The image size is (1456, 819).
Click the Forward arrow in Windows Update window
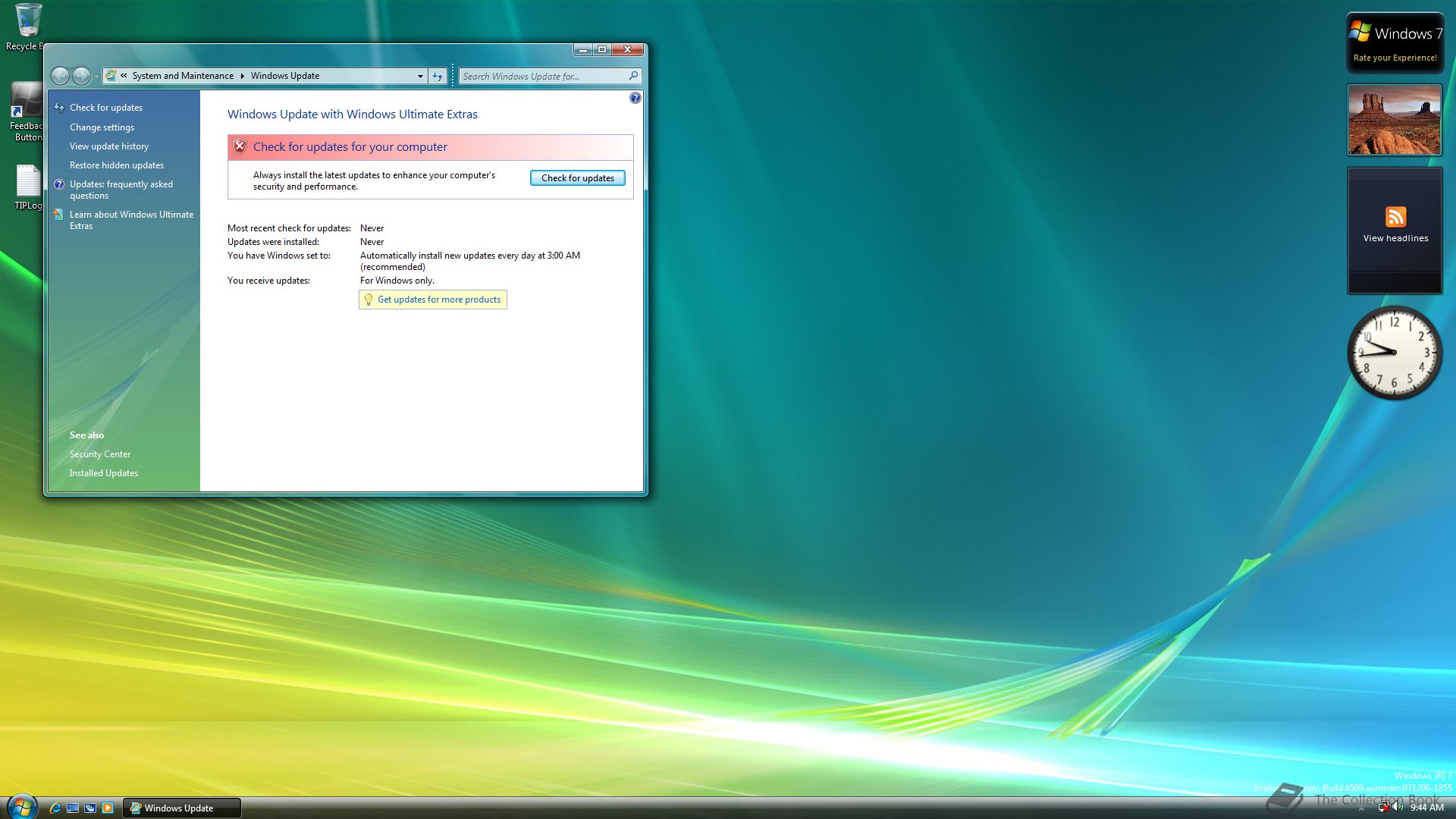[81, 76]
